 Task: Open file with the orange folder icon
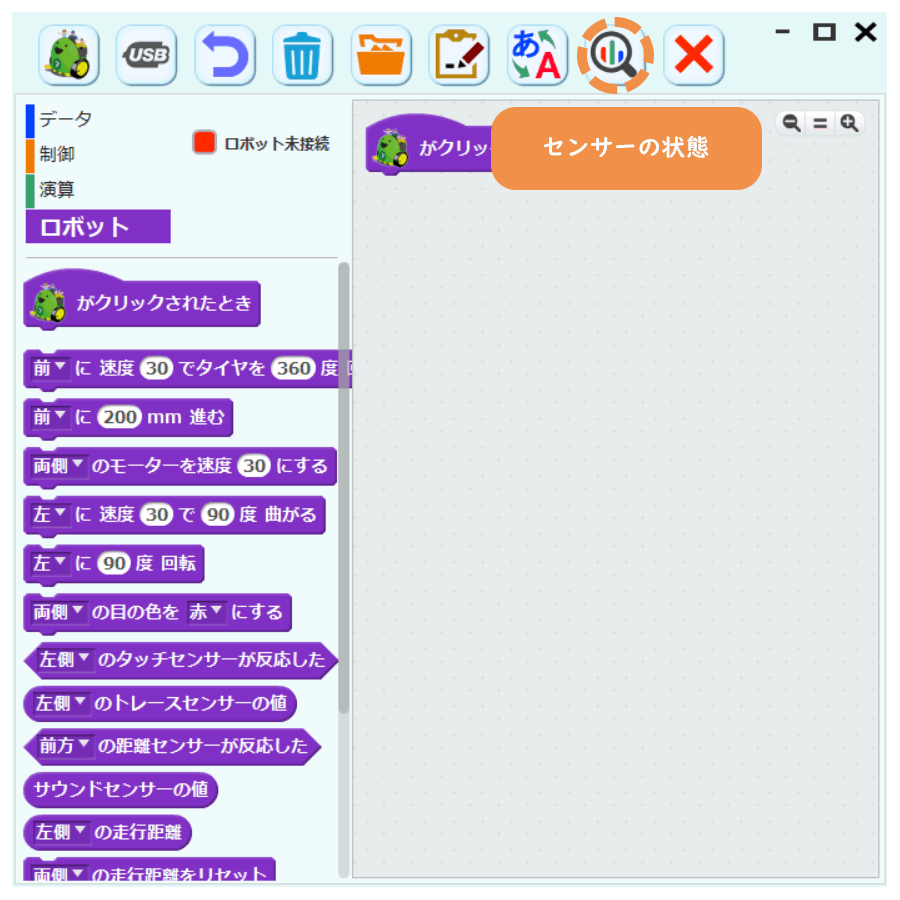coord(381,55)
